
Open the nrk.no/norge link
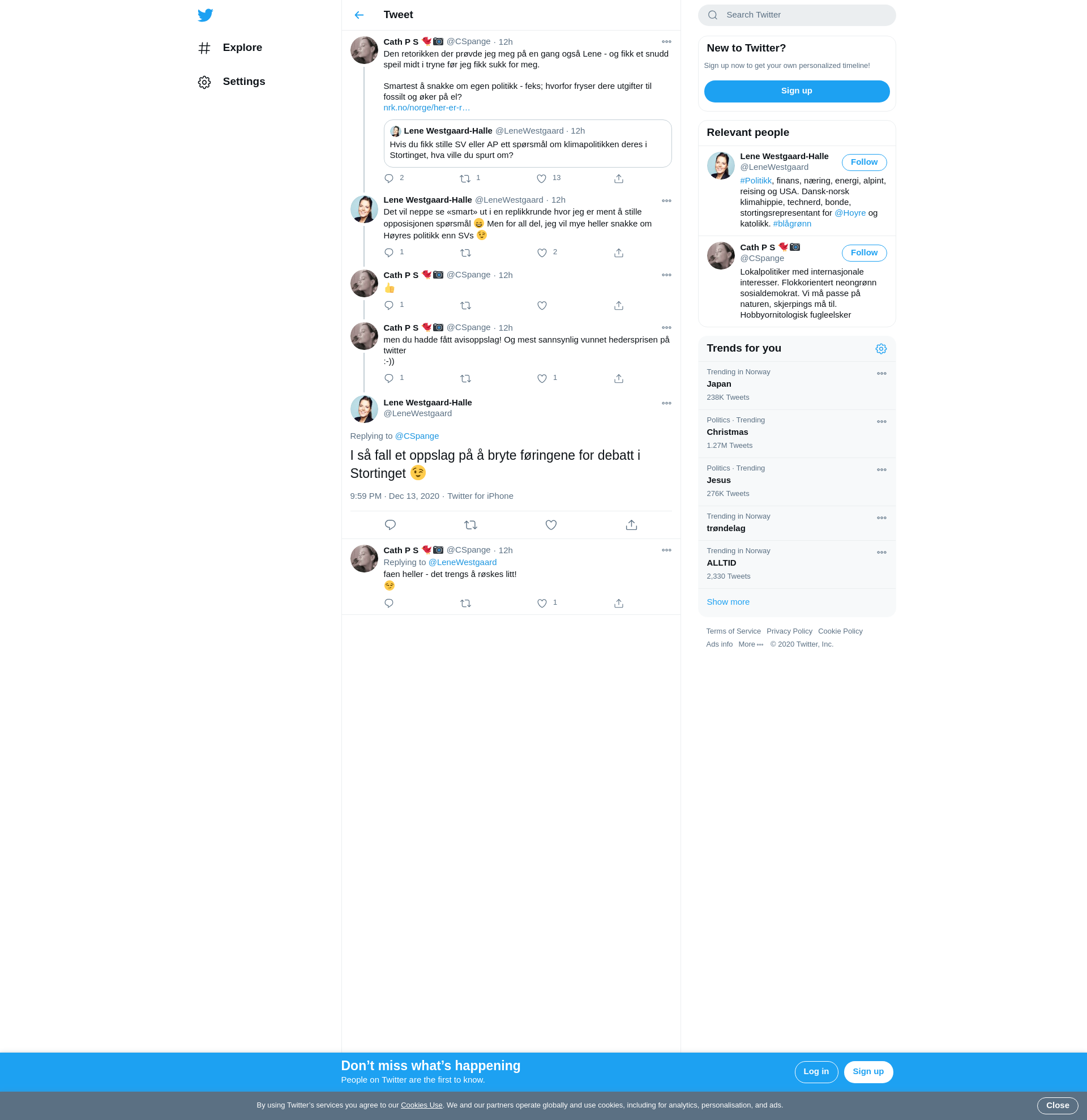point(427,108)
